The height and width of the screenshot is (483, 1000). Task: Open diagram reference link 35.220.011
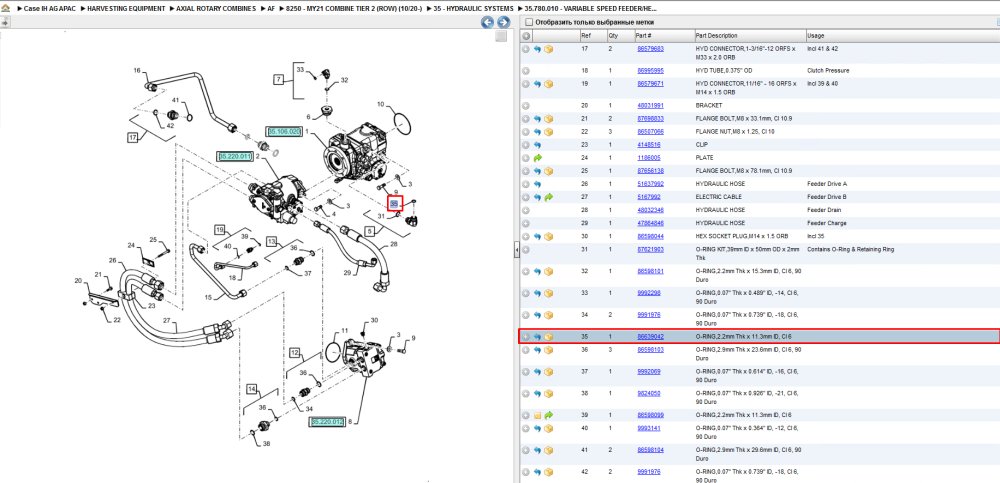[235, 156]
